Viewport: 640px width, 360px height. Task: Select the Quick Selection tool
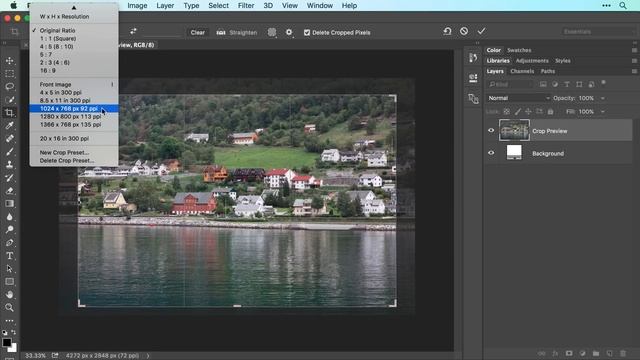9,100
